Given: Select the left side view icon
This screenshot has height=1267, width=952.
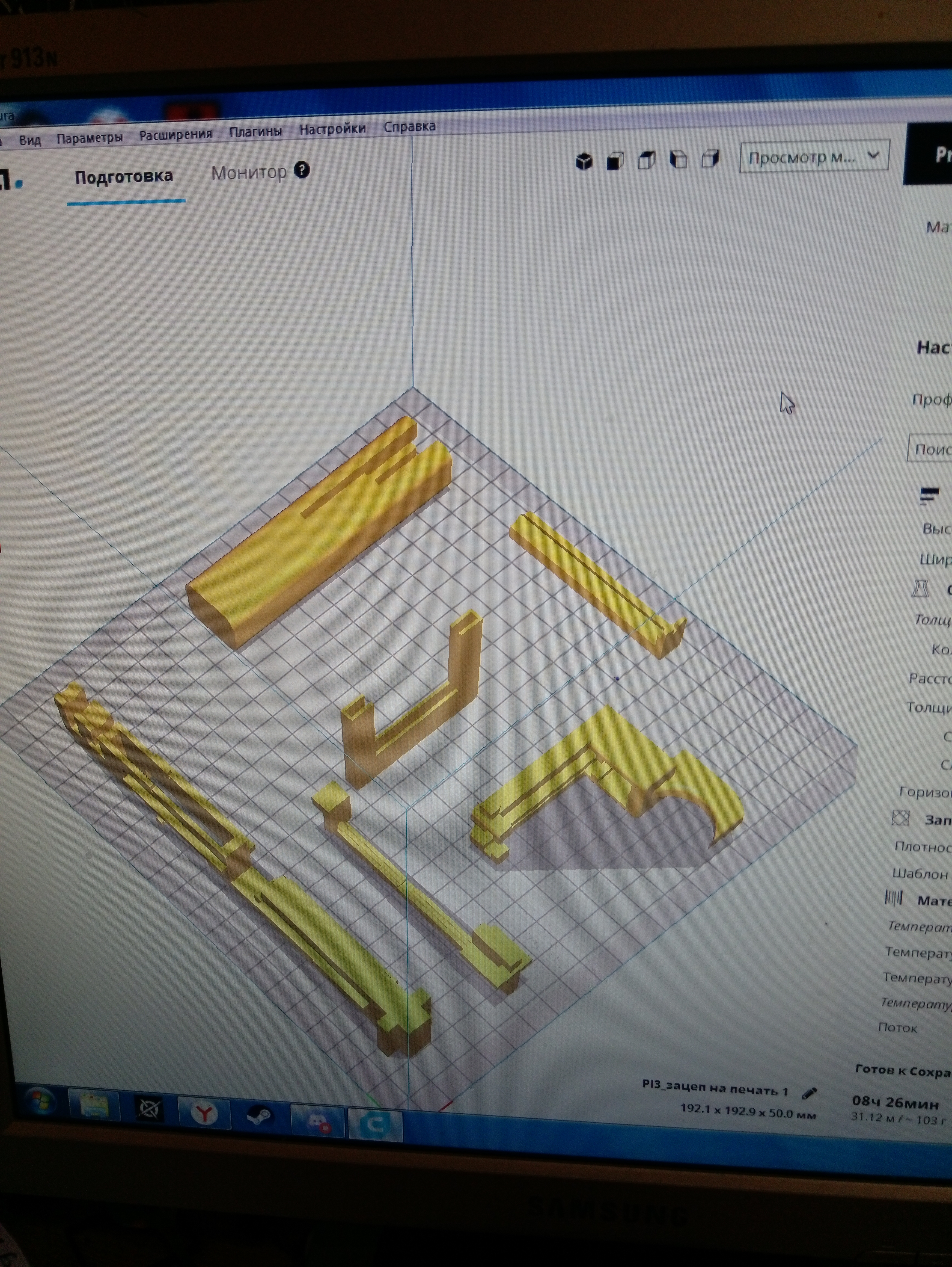Looking at the screenshot, I should (678, 160).
